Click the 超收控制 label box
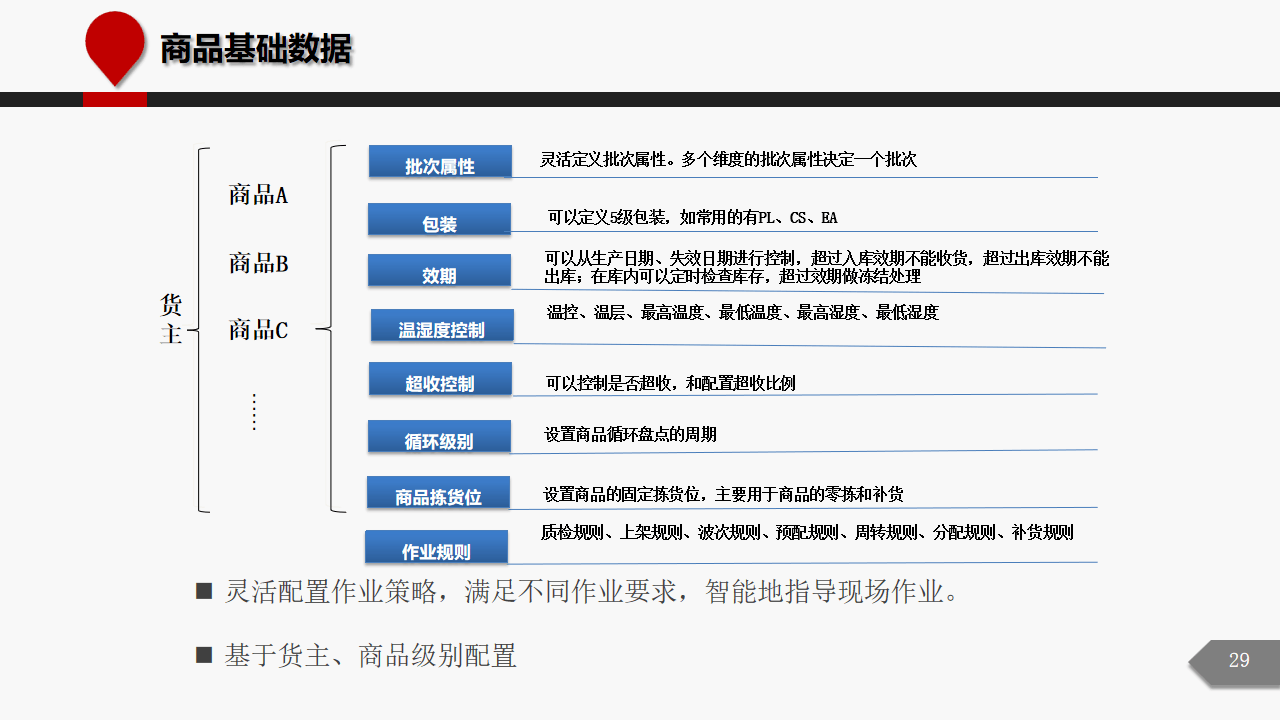 (x=440, y=379)
